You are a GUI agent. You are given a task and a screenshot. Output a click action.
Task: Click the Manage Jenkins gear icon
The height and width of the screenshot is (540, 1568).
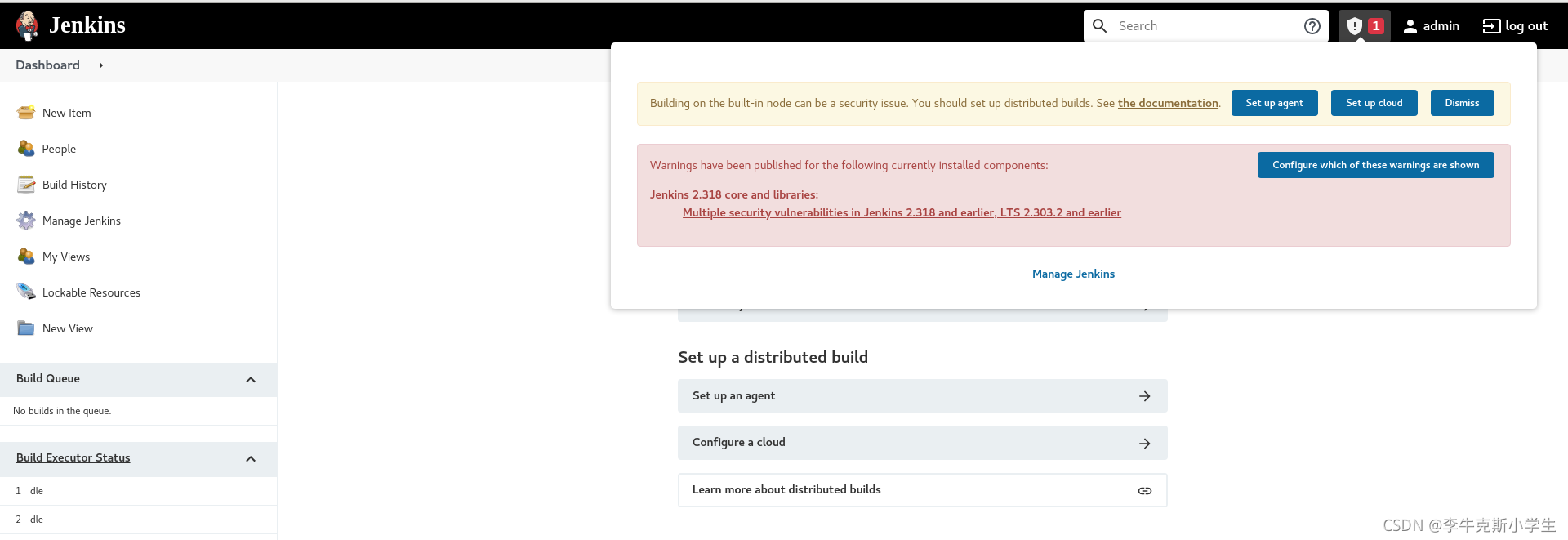[x=26, y=221]
